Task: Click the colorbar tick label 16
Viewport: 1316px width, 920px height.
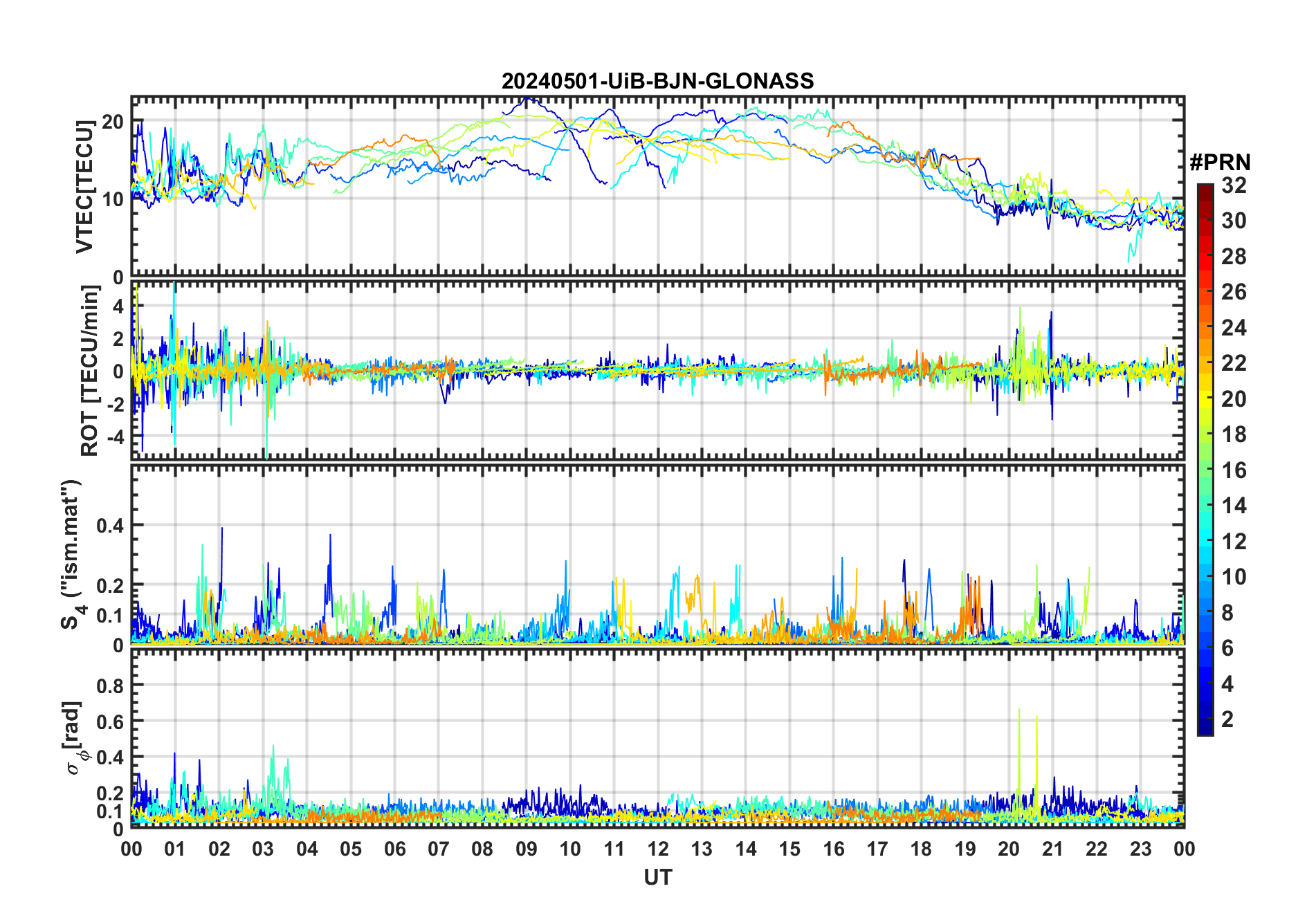Action: click(1234, 470)
